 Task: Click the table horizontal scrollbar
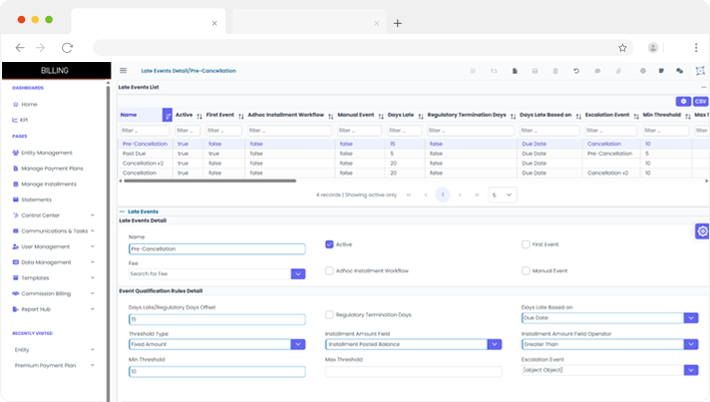(210, 181)
